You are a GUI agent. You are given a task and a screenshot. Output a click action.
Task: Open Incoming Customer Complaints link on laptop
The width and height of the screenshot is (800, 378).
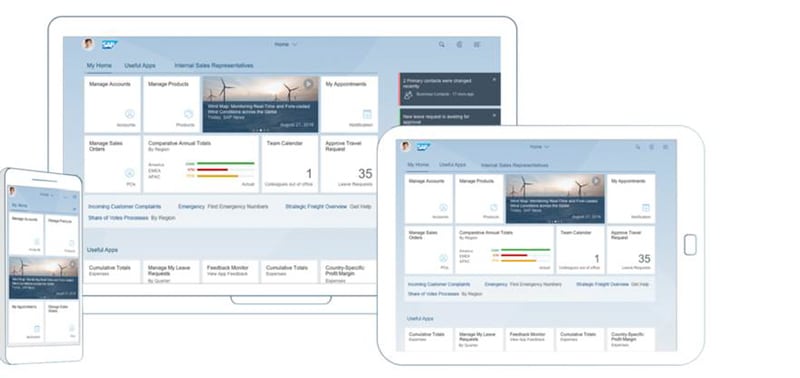coord(124,207)
